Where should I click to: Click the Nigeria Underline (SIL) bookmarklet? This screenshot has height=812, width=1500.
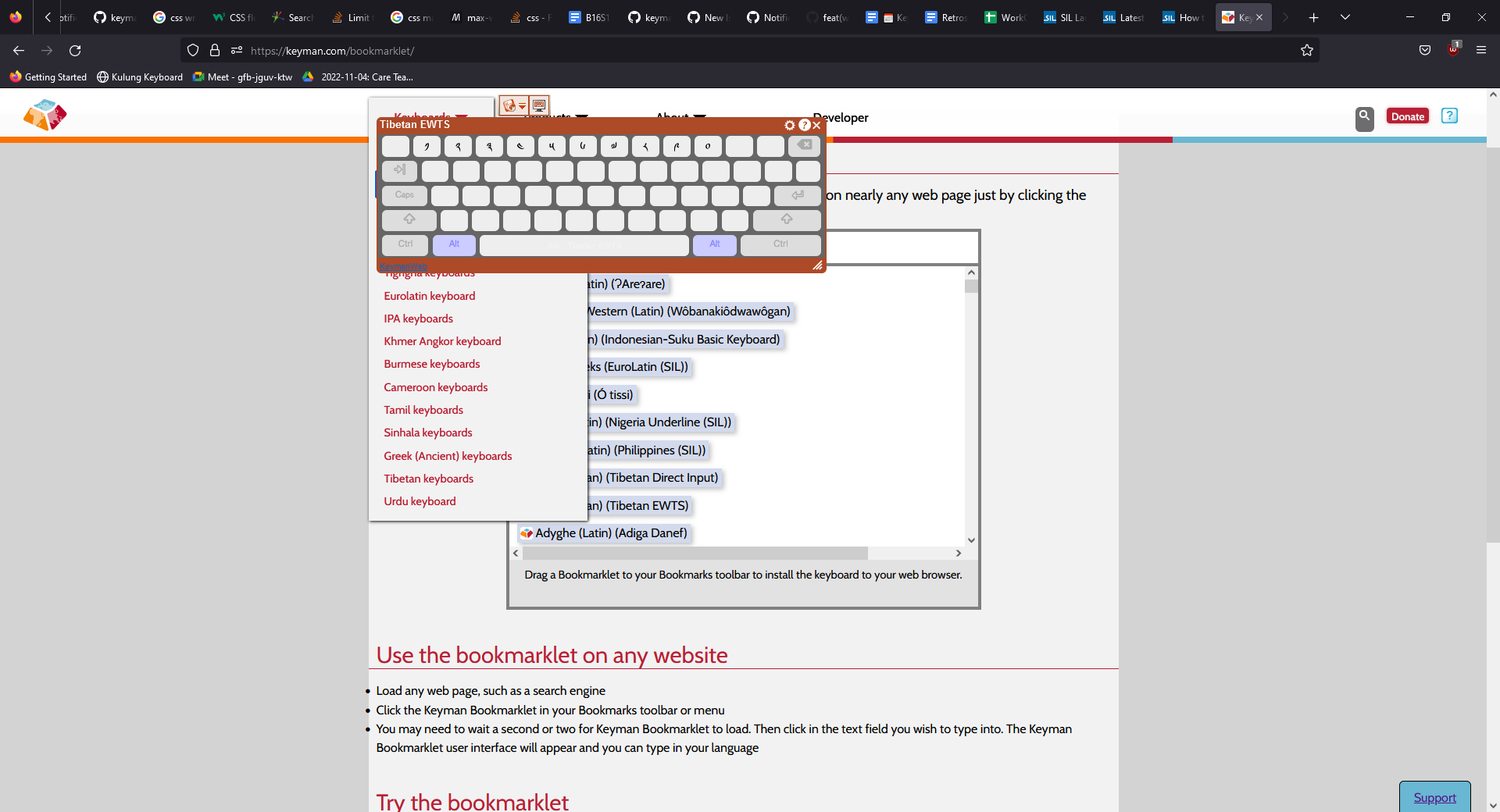(x=661, y=422)
